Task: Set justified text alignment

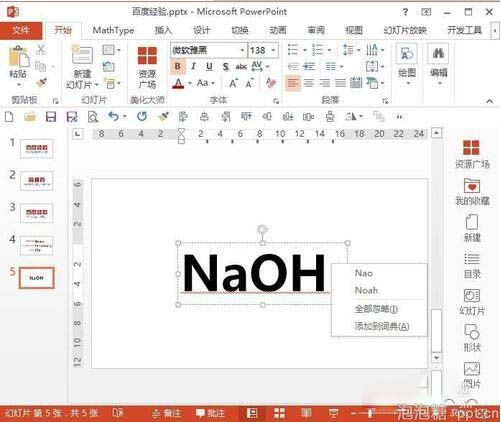Action: coord(340,83)
